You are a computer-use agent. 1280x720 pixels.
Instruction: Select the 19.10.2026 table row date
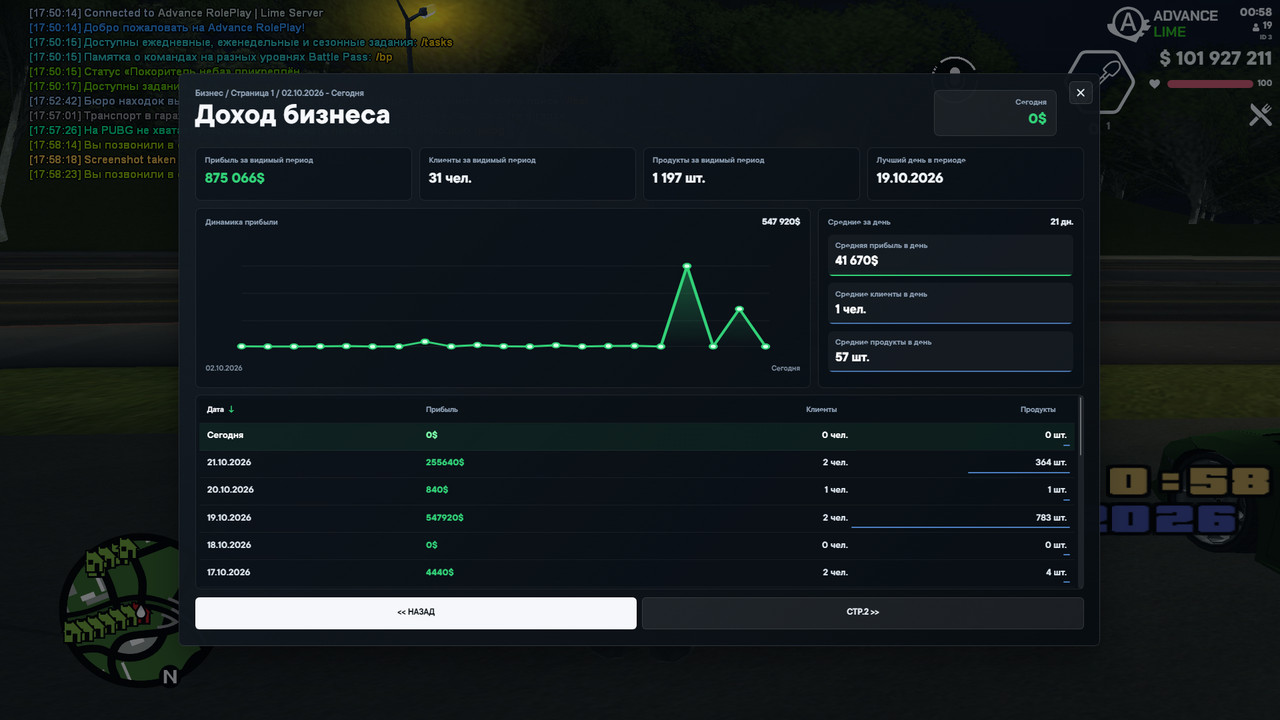coord(229,518)
